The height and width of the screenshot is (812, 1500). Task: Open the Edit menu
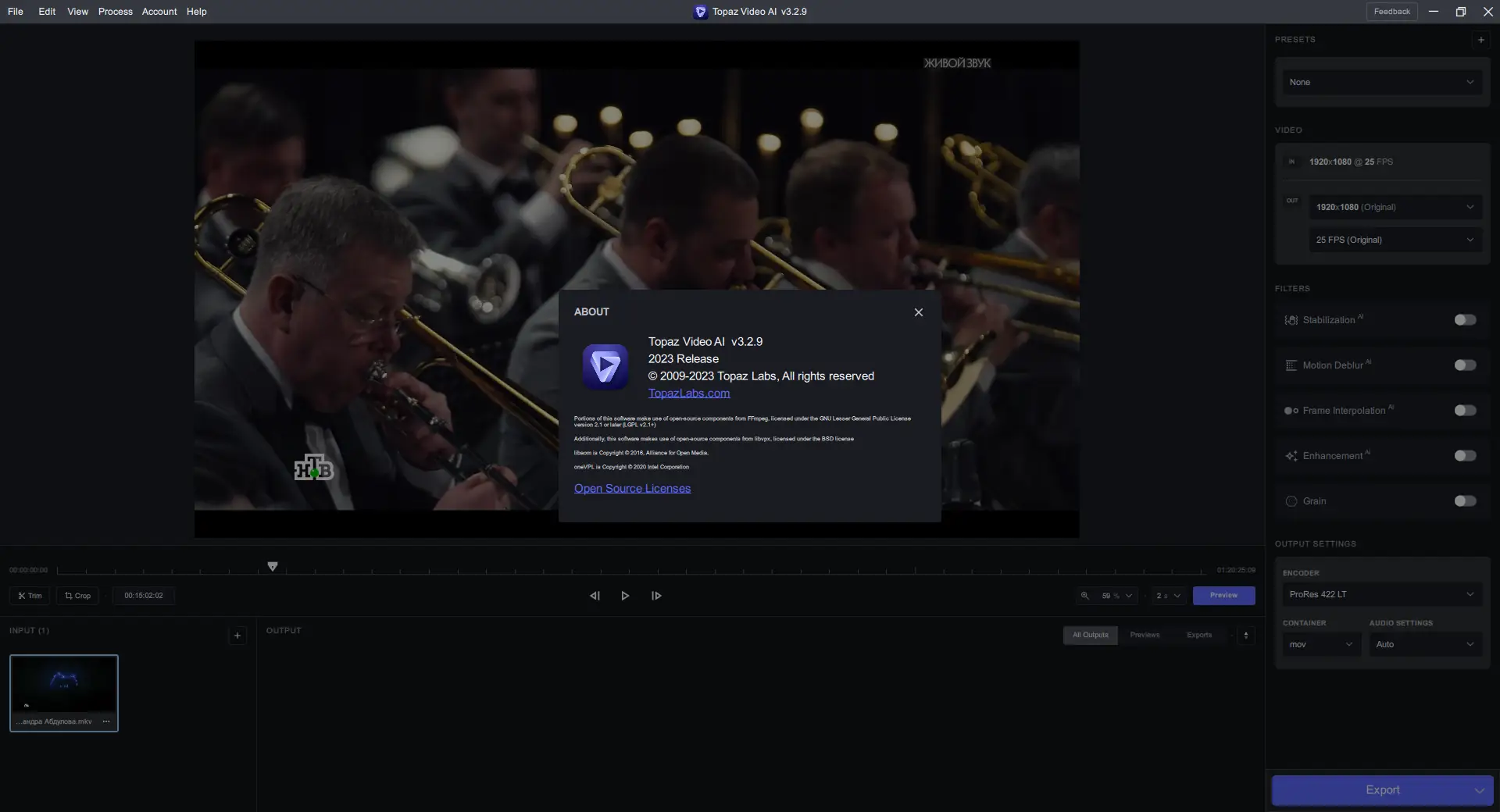(x=47, y=12)
